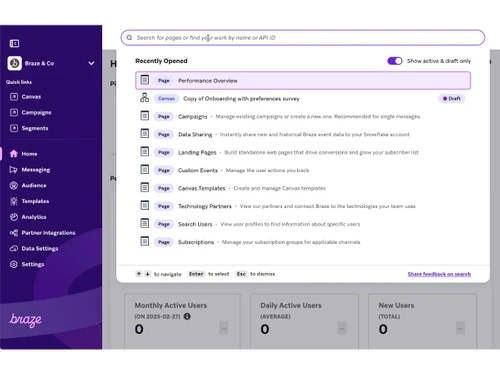This screenshot has height=375, width=500.
Task: Click the Segments quick link icon
Action: coord(14,128)
